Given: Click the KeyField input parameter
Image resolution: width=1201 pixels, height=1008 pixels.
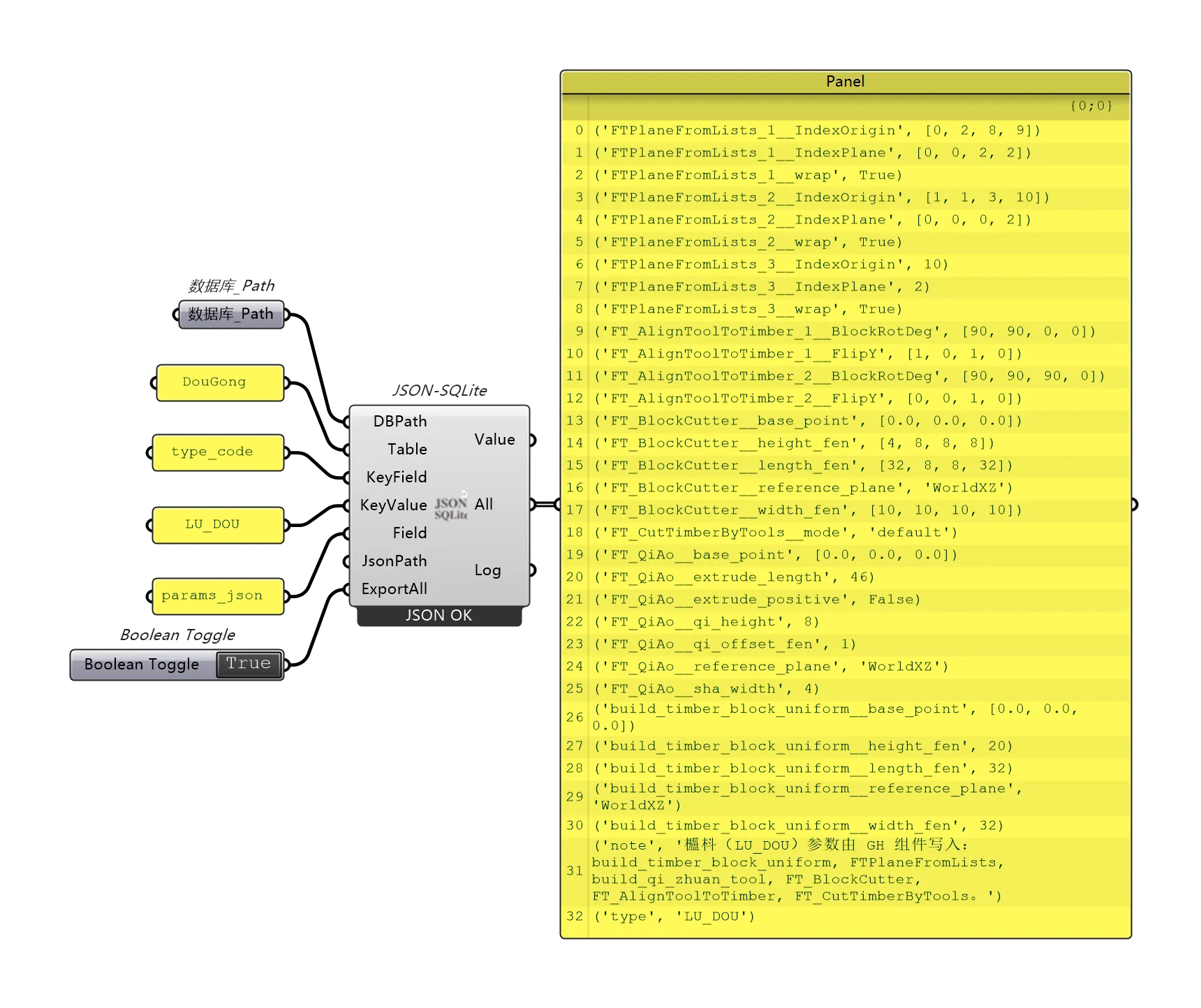Looking at the screenshot, I should point(396,477).
